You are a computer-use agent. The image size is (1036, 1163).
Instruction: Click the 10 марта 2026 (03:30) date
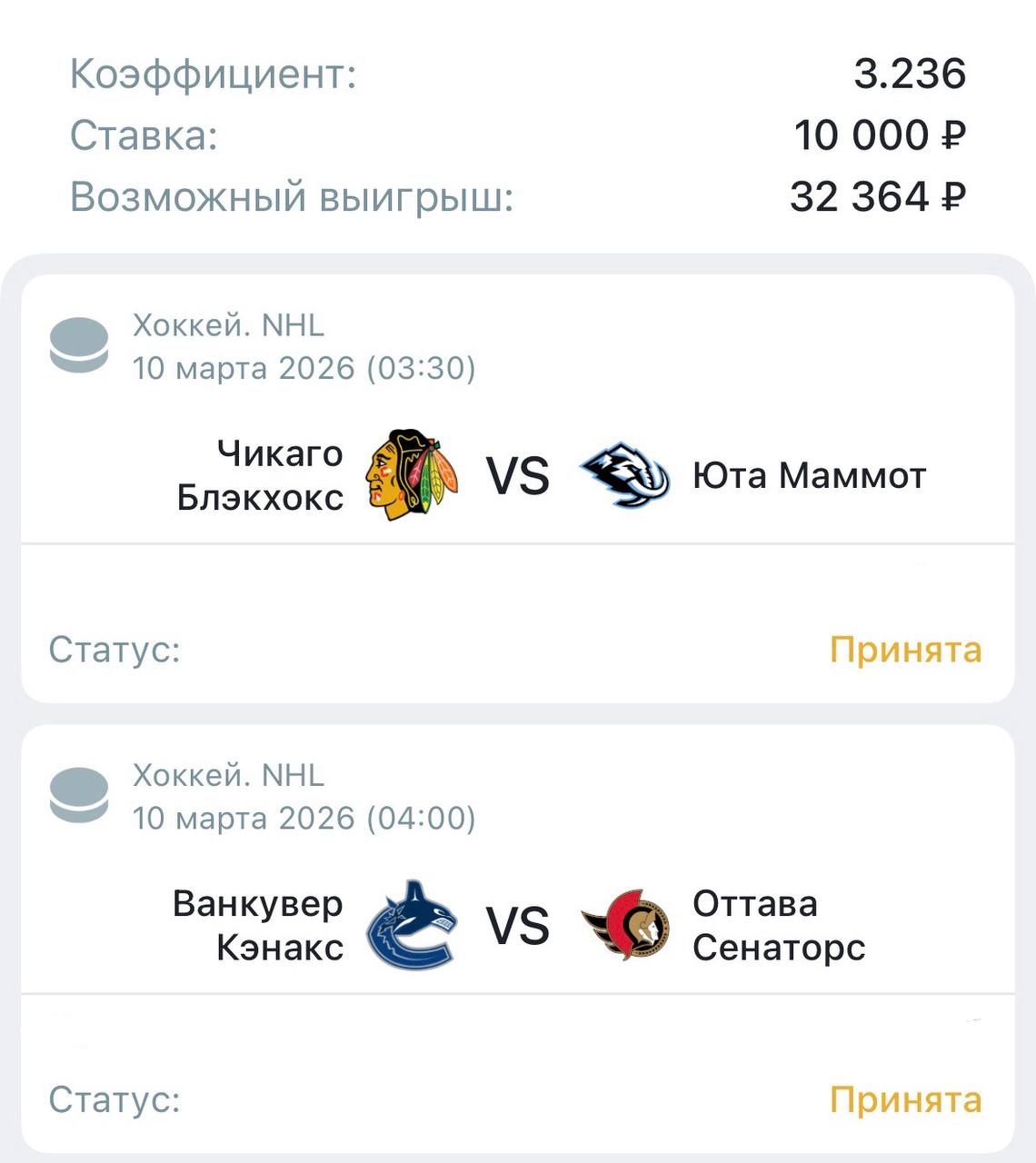point(304,368)
